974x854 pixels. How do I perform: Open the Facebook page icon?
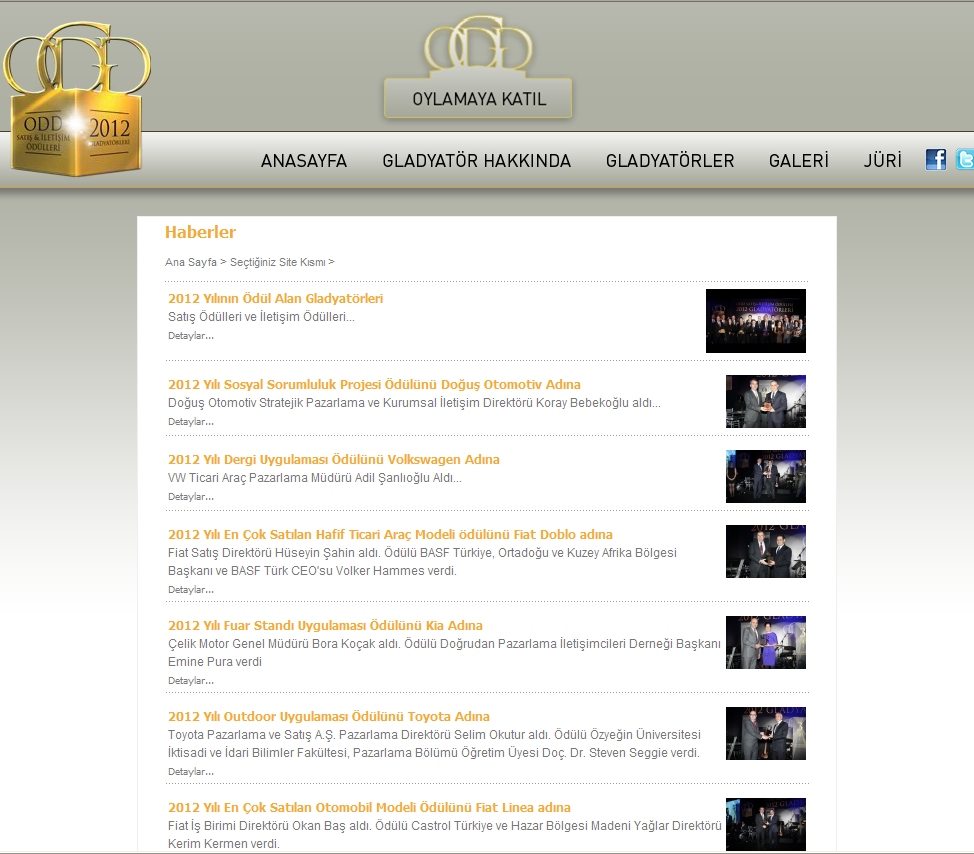[x=936, y=160]
